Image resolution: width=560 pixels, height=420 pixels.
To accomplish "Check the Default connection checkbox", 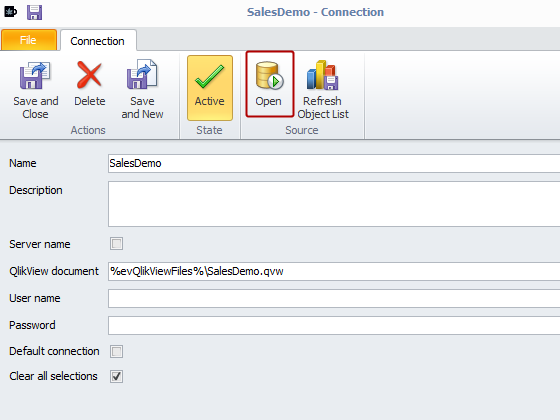I will tap(116, 351).
